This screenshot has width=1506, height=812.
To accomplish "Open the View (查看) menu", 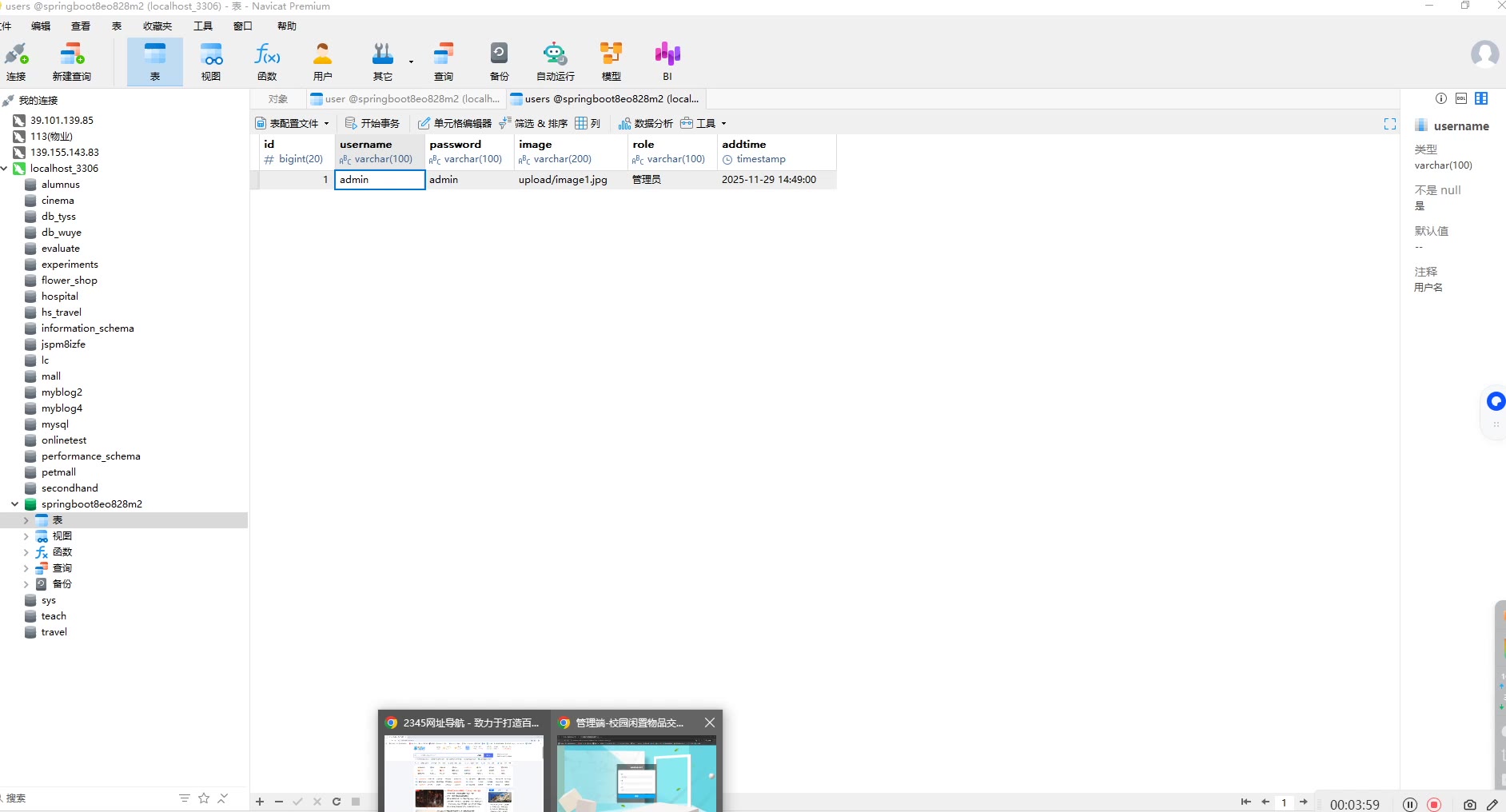I will pos(81,26).
